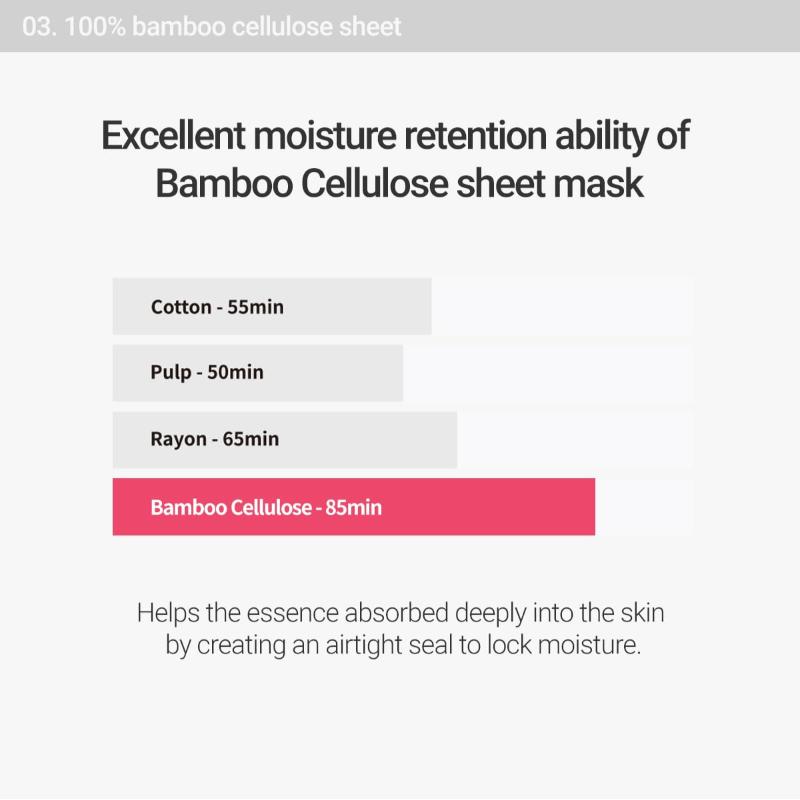Click the "03." section number in the header
Image resolution: width=800 pixels, height=800 pixels.
point(39,26)
